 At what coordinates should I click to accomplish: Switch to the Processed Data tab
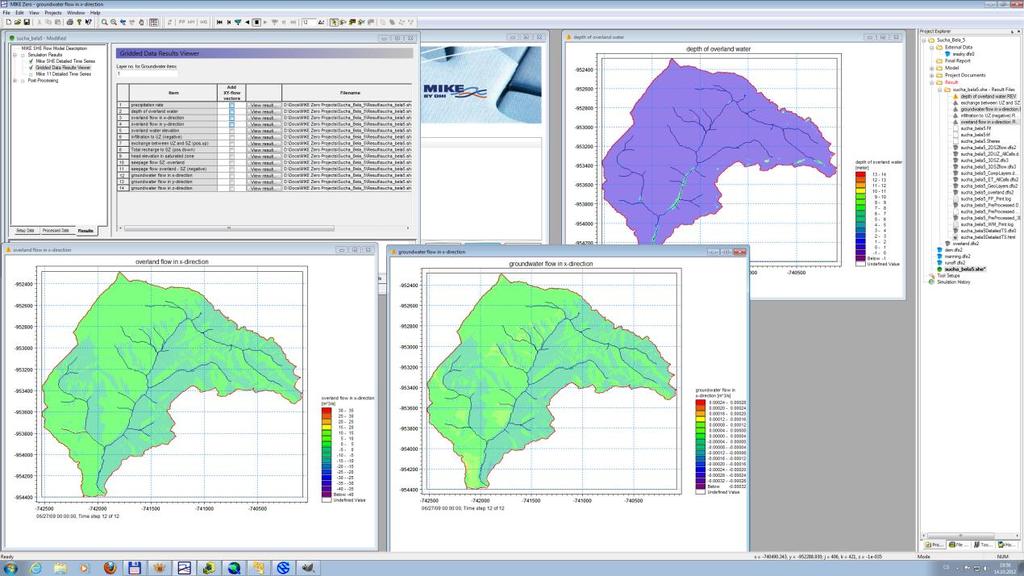(56, 231)
